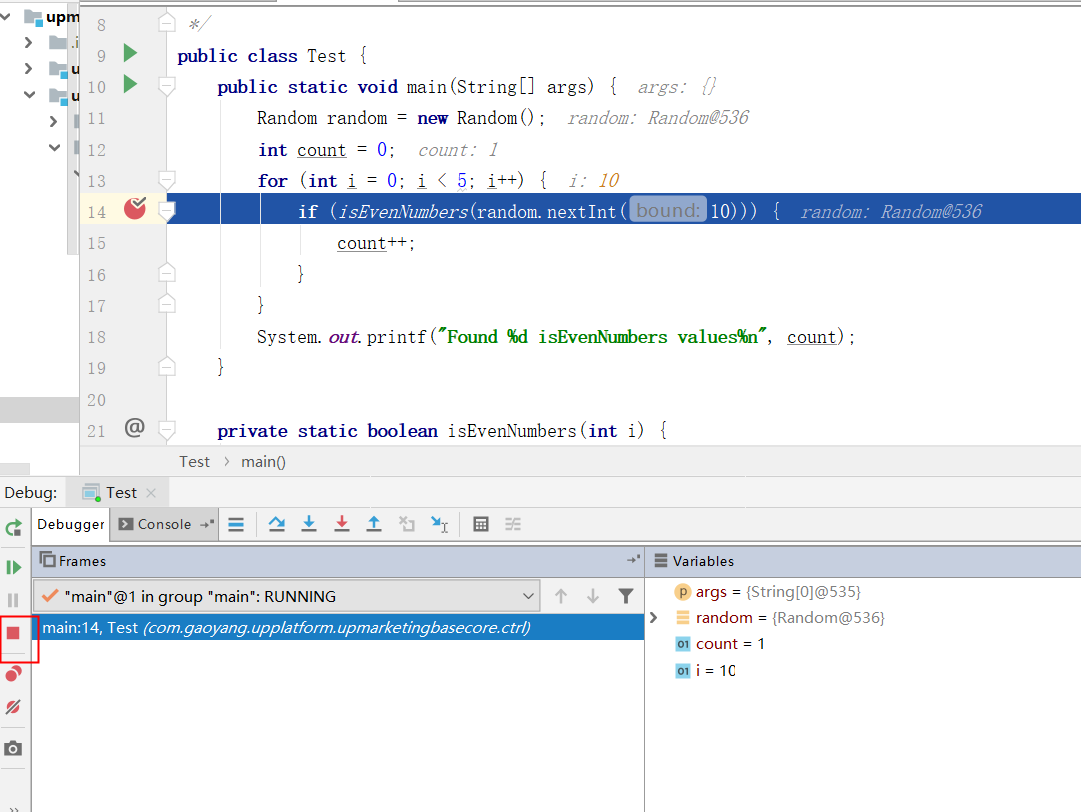Close the Test debug tab

152,493
